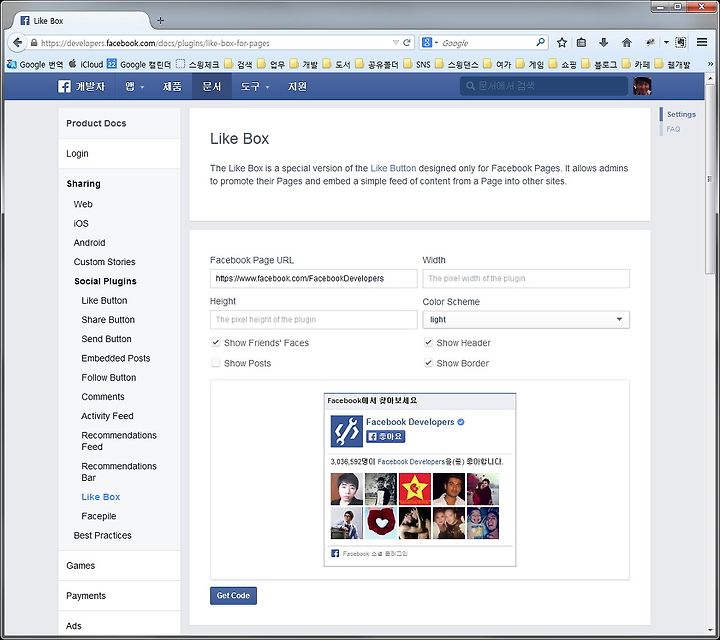The image size is (720, 640).
Task: Click the Facebook Developers page logo in preview
Action: (346, 431)
